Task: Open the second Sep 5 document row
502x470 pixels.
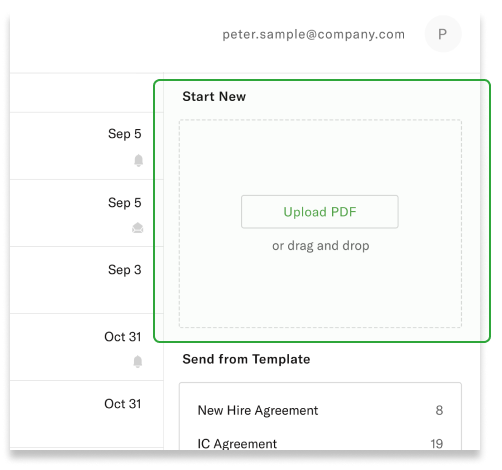Action: [x=87, y=213]
